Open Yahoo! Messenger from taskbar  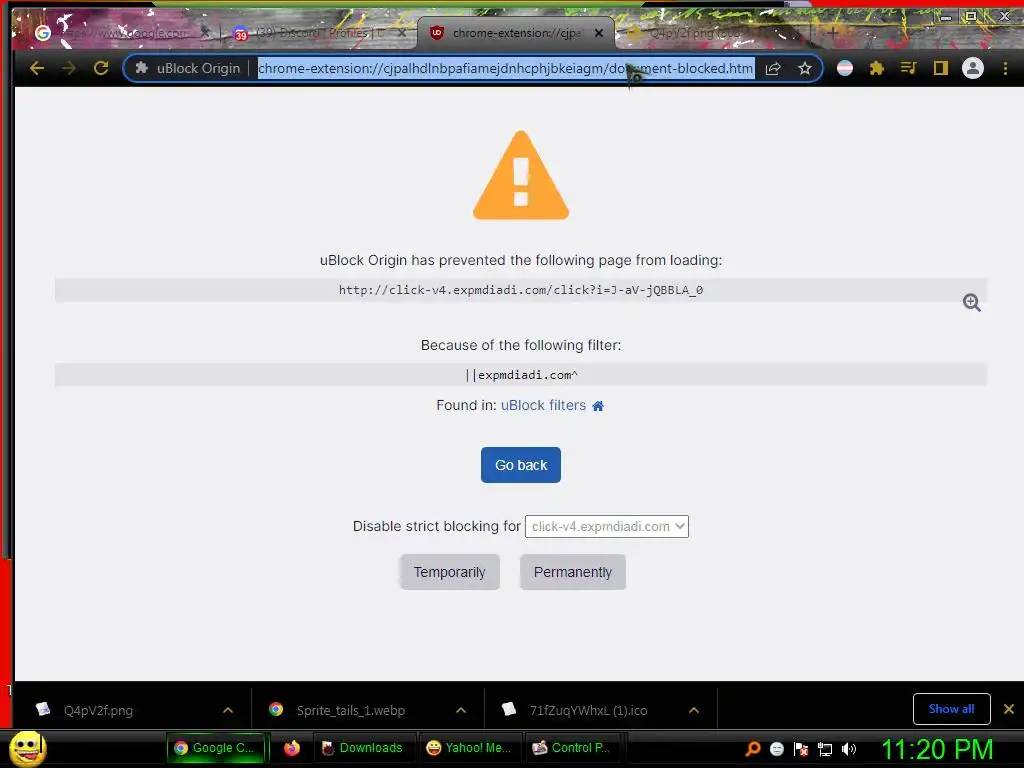coord(469,748)
